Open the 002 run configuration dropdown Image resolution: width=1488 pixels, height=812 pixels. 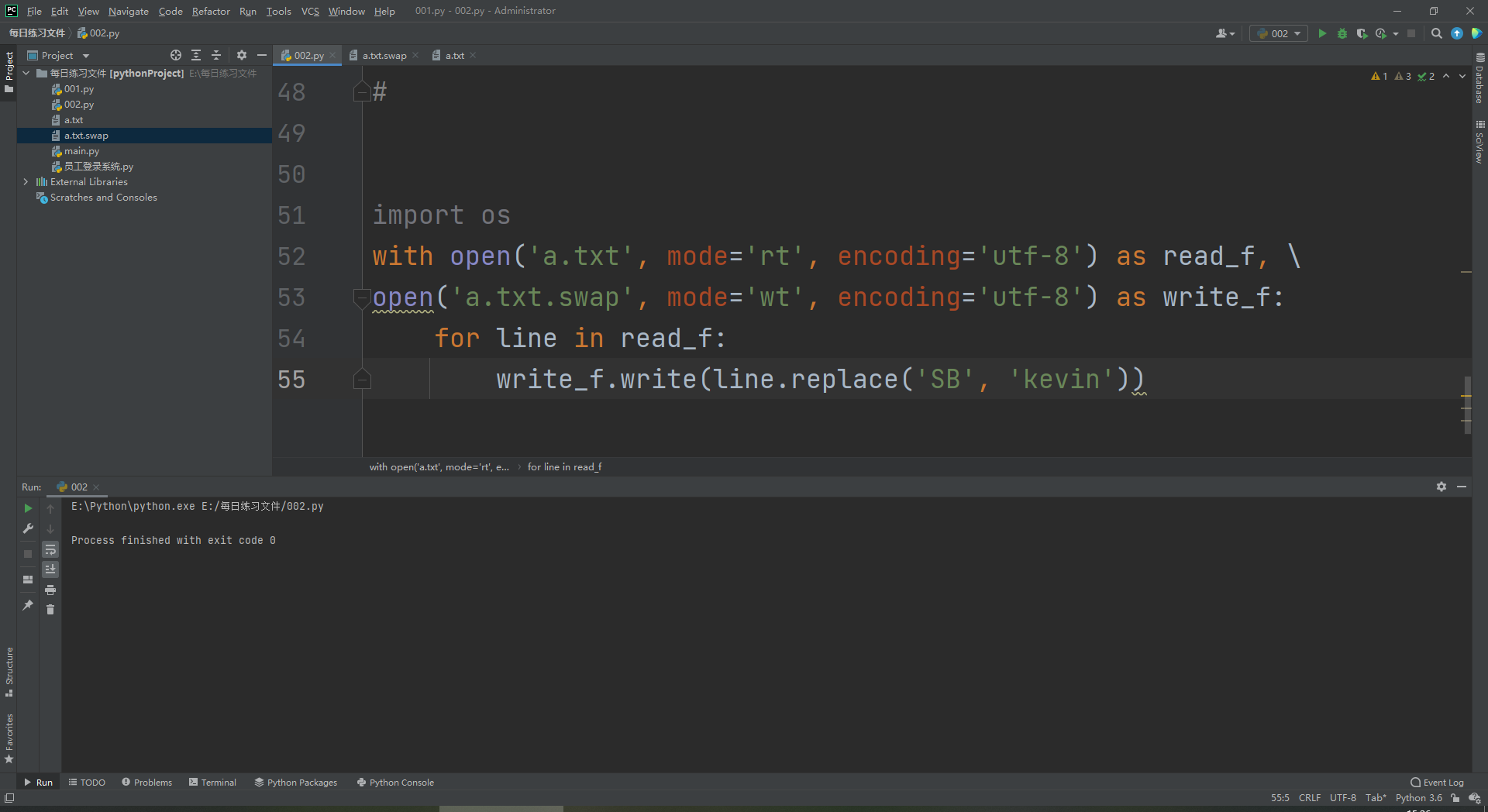click(1279, 33)
